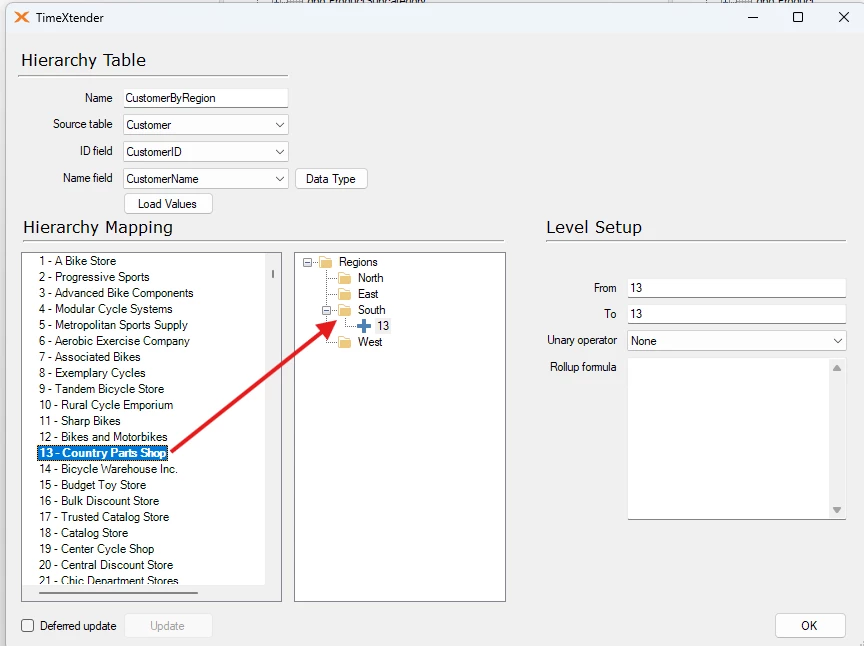This screenshot has width=864, height=646.
Task: Select '7 - Associated Bikes'
Action: pyautogui.click(x=90, y=357)
